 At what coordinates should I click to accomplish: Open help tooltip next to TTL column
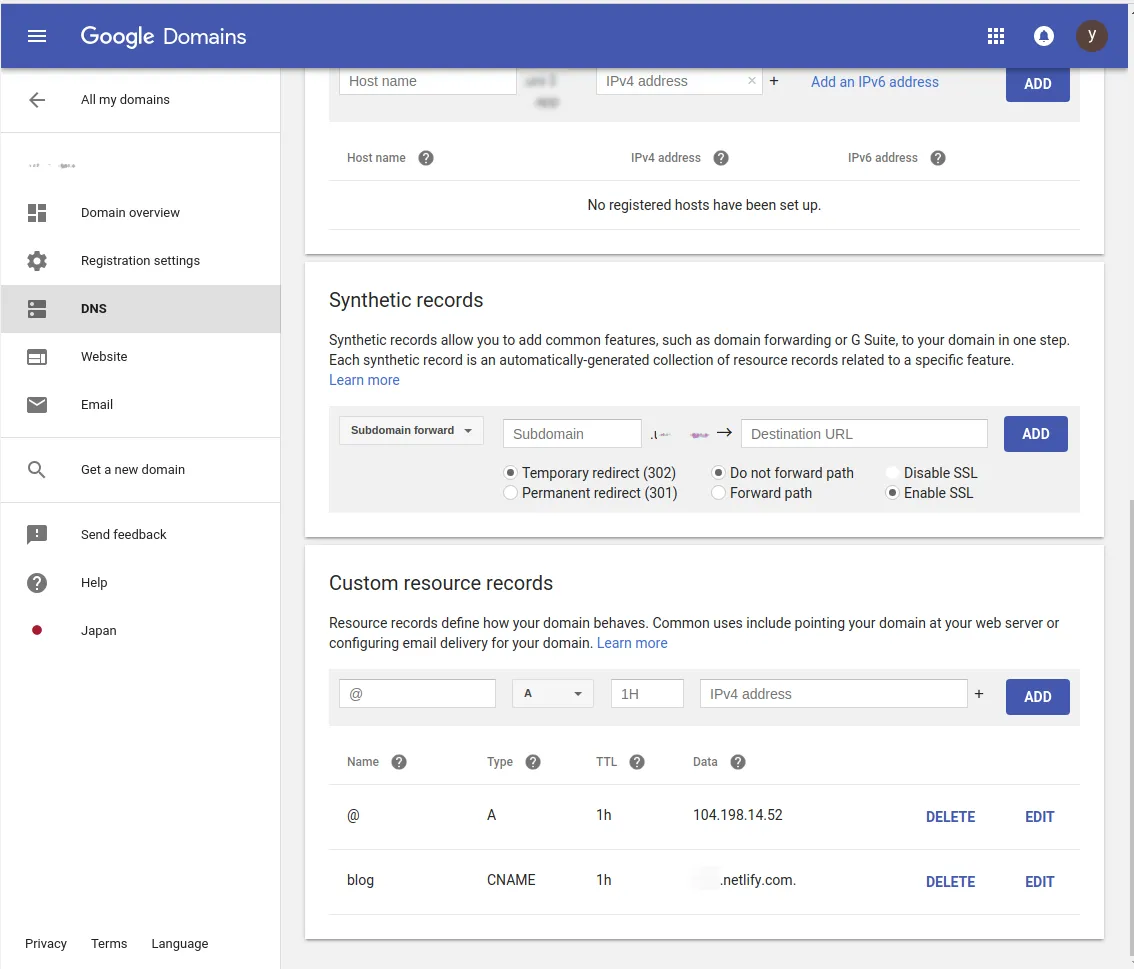(x=637, y=762)
